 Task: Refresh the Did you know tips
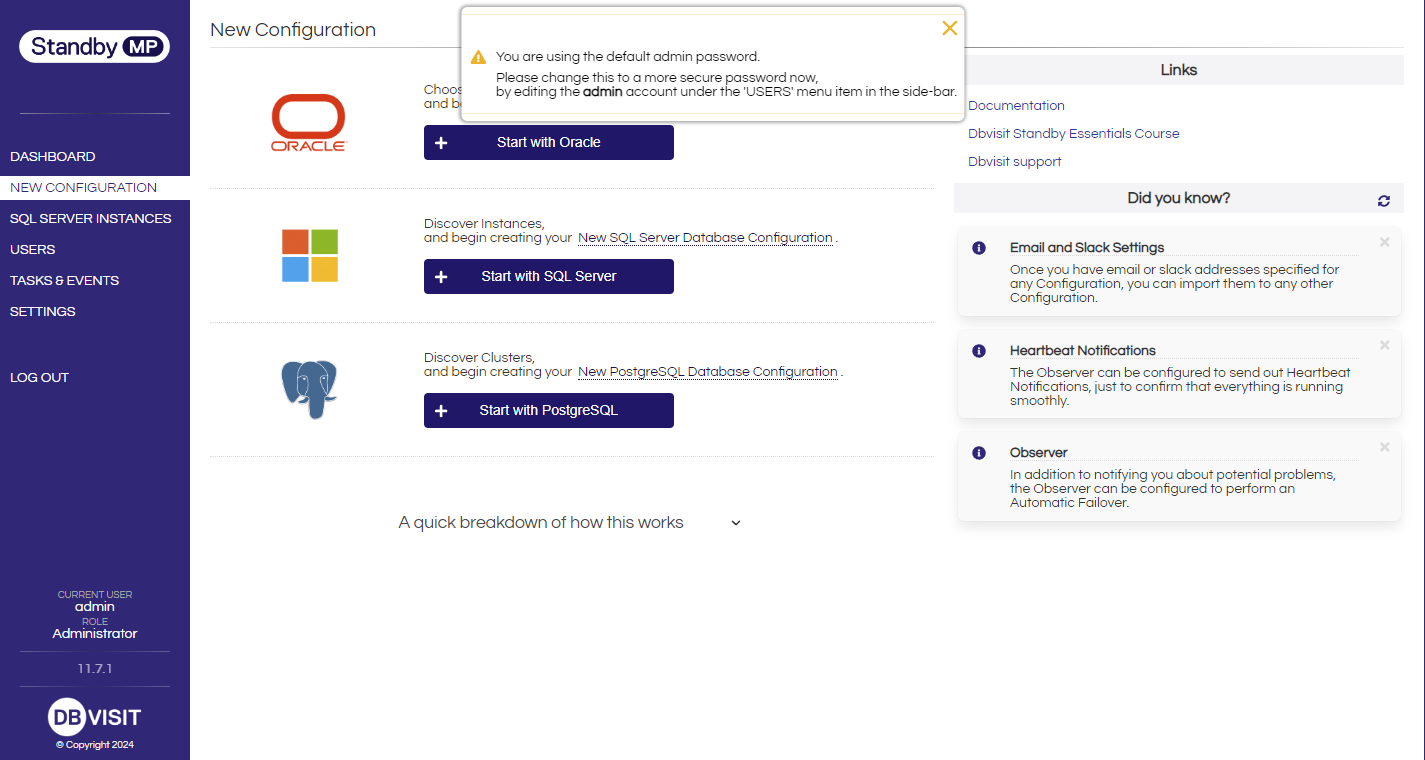[x=1384, y=201]
